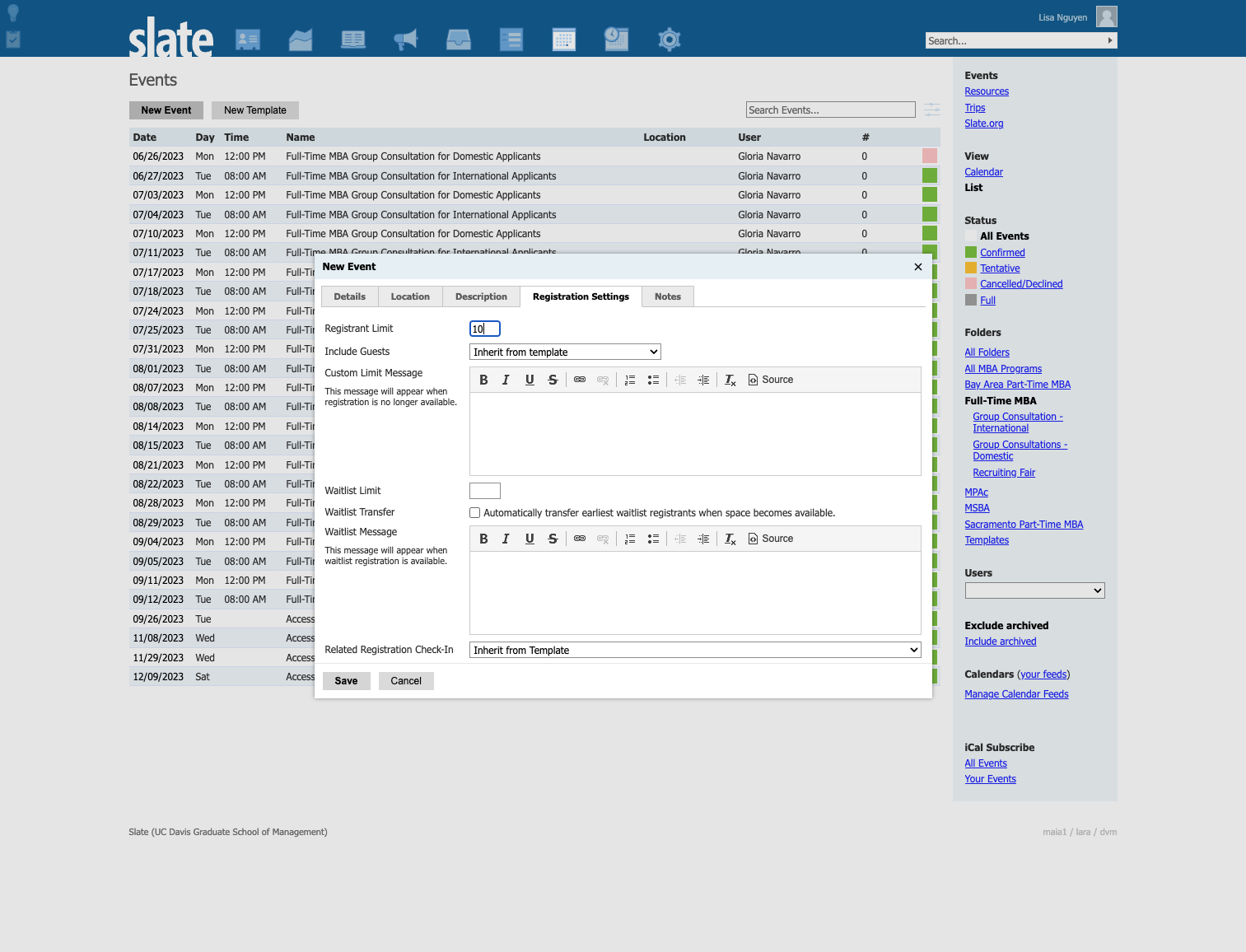The image size is (1246, 952).
Task: Switch to the Description tab
Action: 481,296
